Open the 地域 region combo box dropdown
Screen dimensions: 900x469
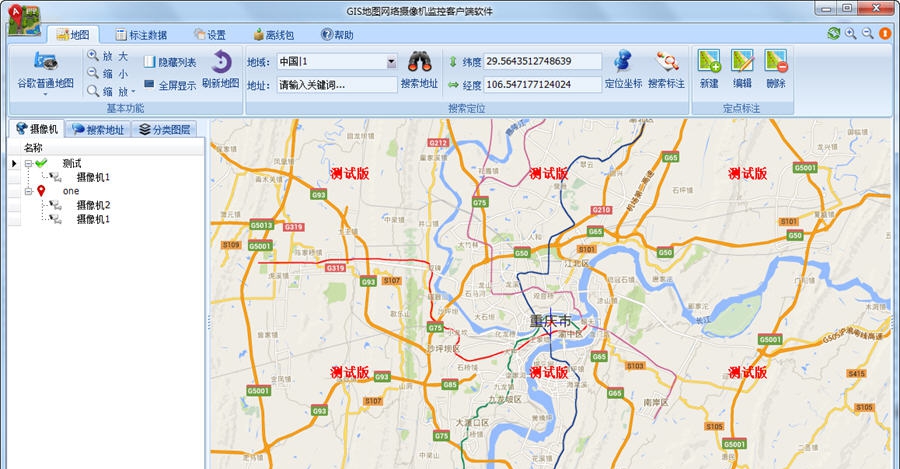tap(391, 61)
